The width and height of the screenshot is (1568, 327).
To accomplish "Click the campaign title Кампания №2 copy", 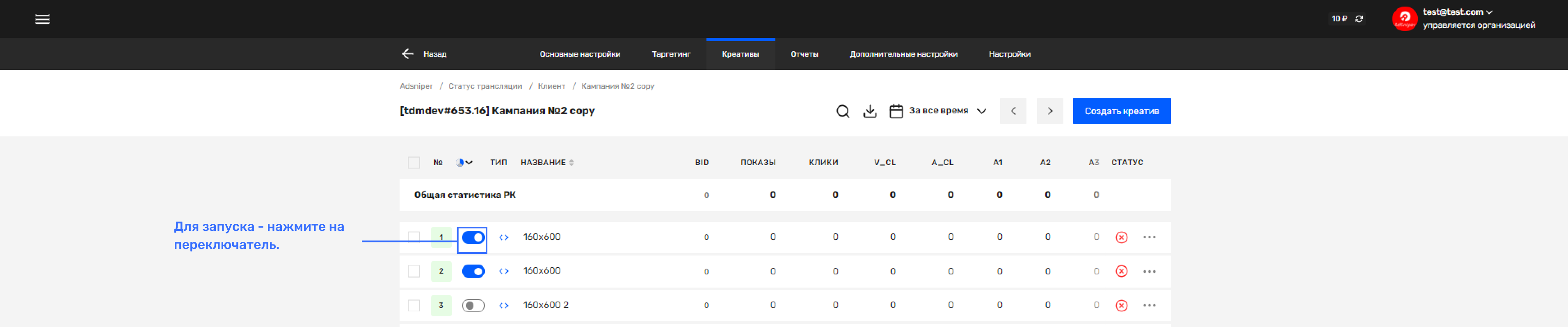I will pos(497,111).
